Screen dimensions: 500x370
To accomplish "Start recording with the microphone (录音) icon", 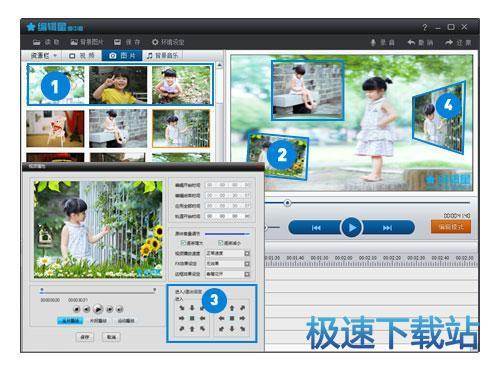I will coord(373,43).
